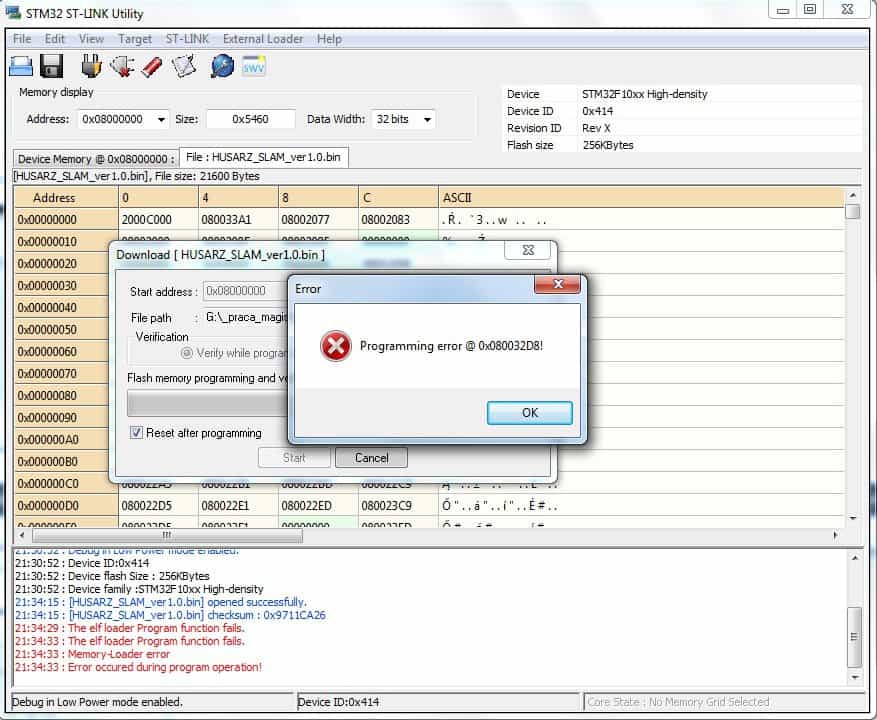This screenshot has height=720, width=877.
Task: Click cell 080022D5 in row 0x000000D0
Action: point(158,506)
